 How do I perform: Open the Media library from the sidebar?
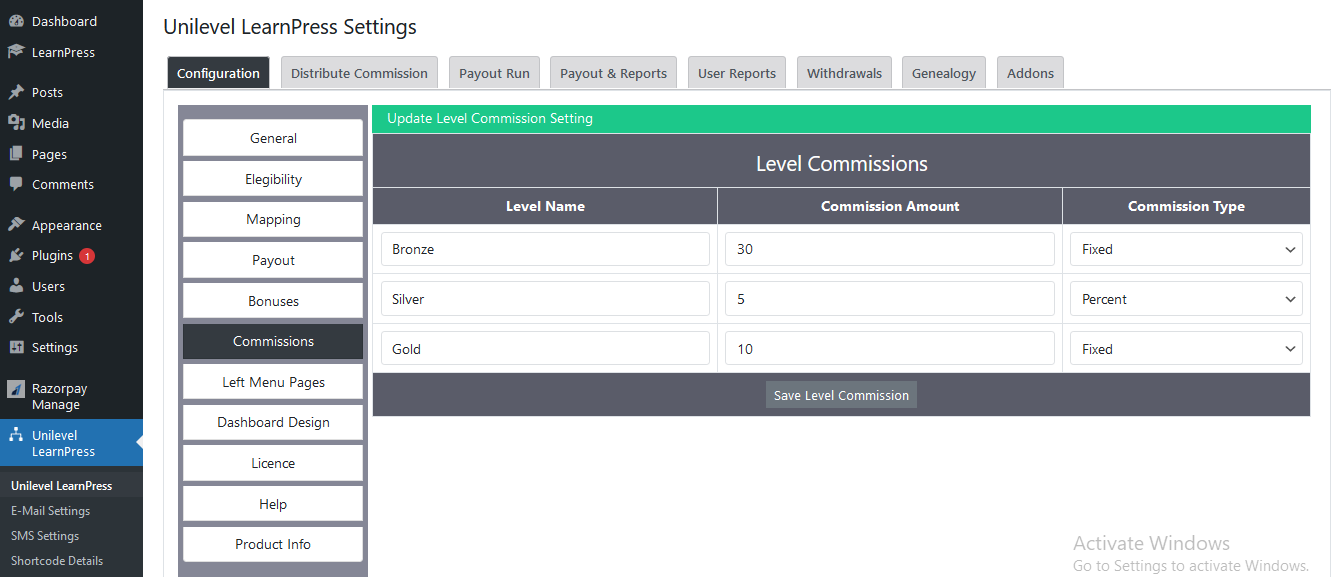pyautogui.click(x=20, y=122)
